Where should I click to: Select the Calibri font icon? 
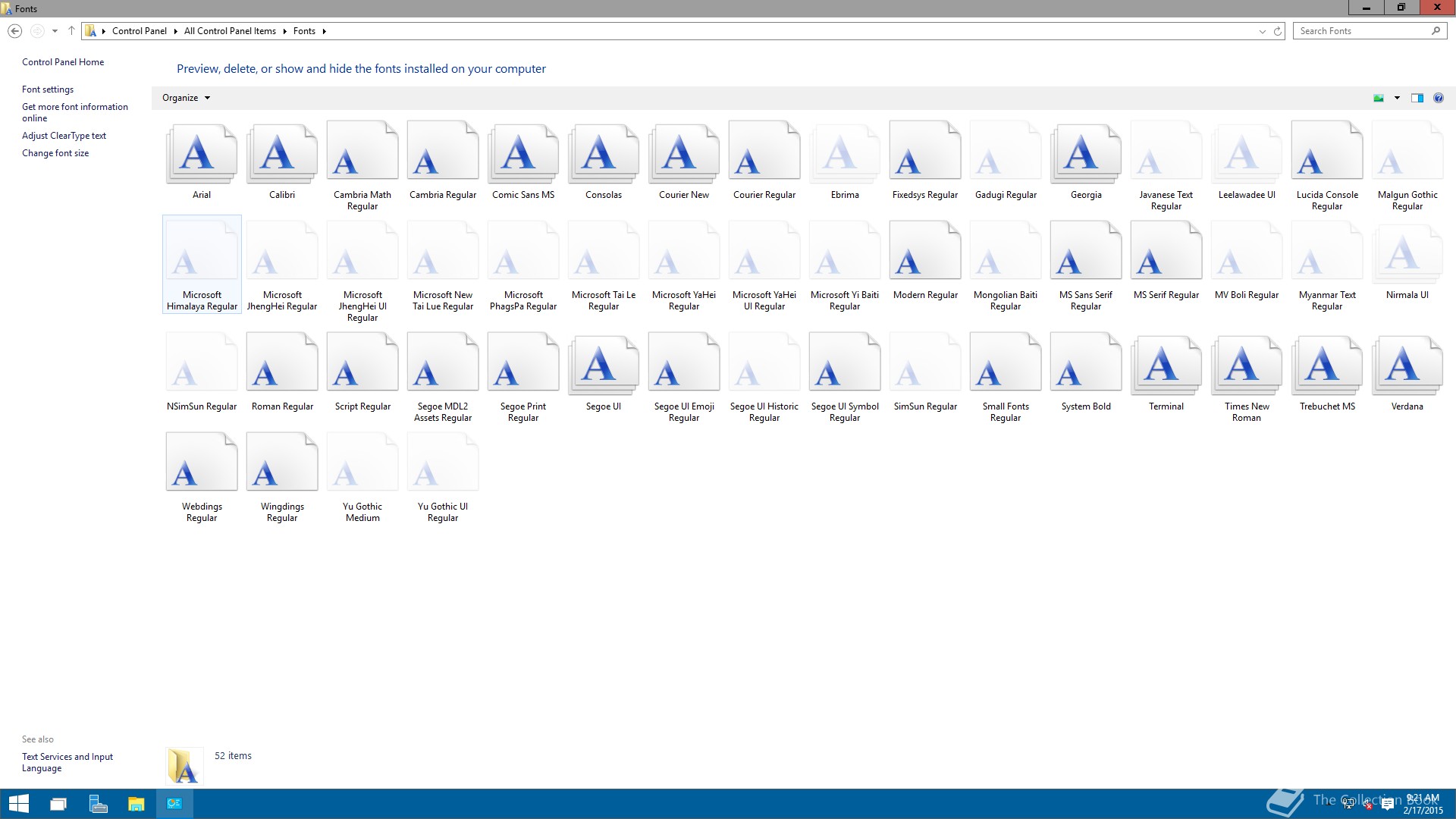click(282, 154)
